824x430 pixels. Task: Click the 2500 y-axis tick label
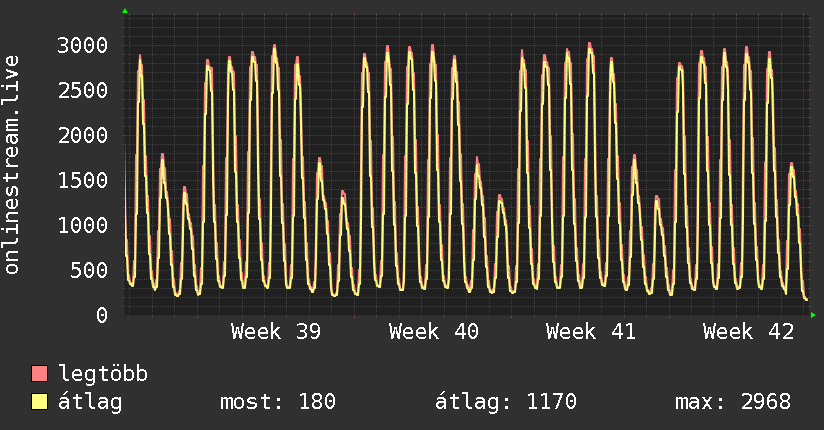[x=83, y=90]
